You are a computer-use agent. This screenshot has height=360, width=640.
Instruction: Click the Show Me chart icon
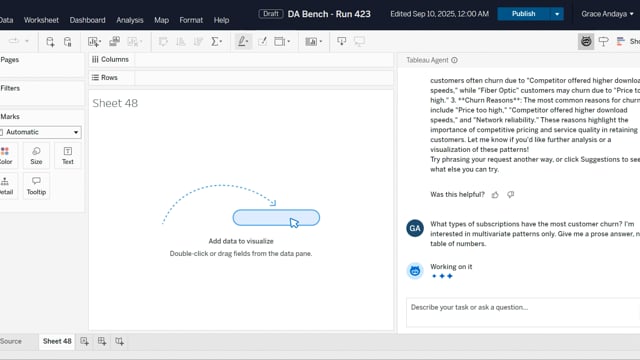click(621, 42)
